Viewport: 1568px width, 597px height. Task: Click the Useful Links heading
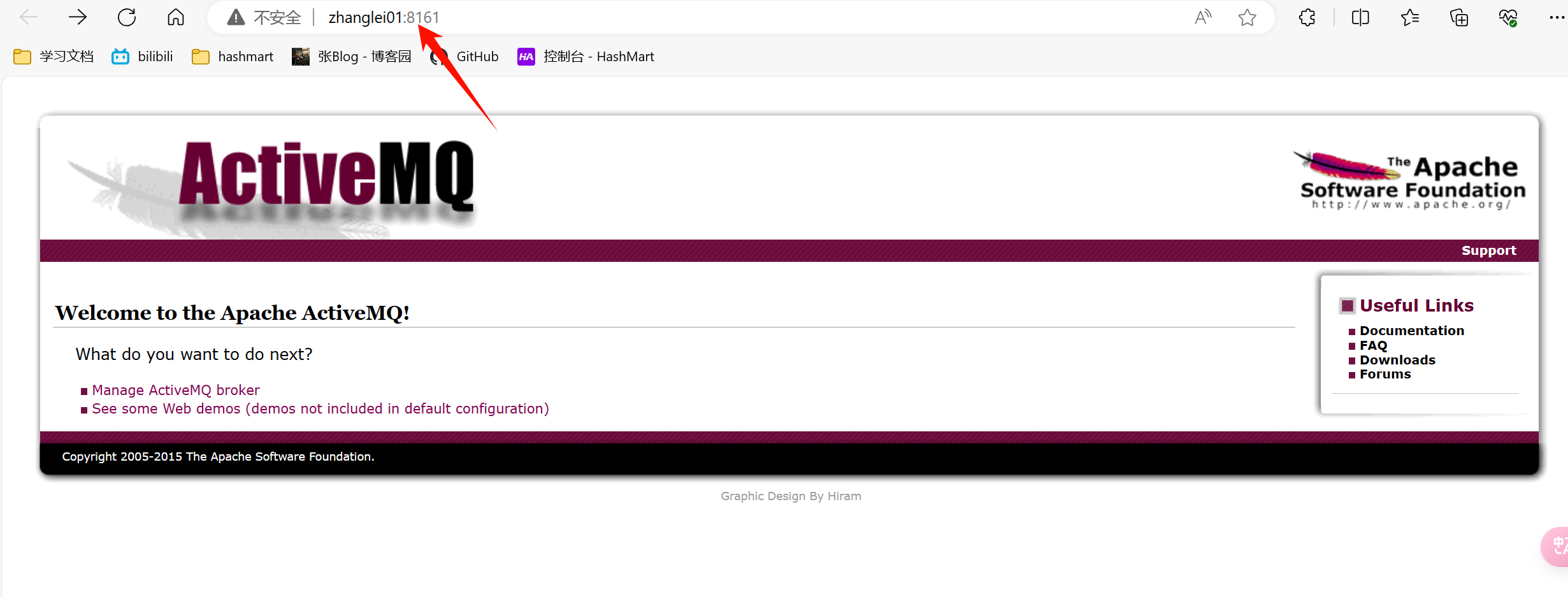tap(1416, 306)
